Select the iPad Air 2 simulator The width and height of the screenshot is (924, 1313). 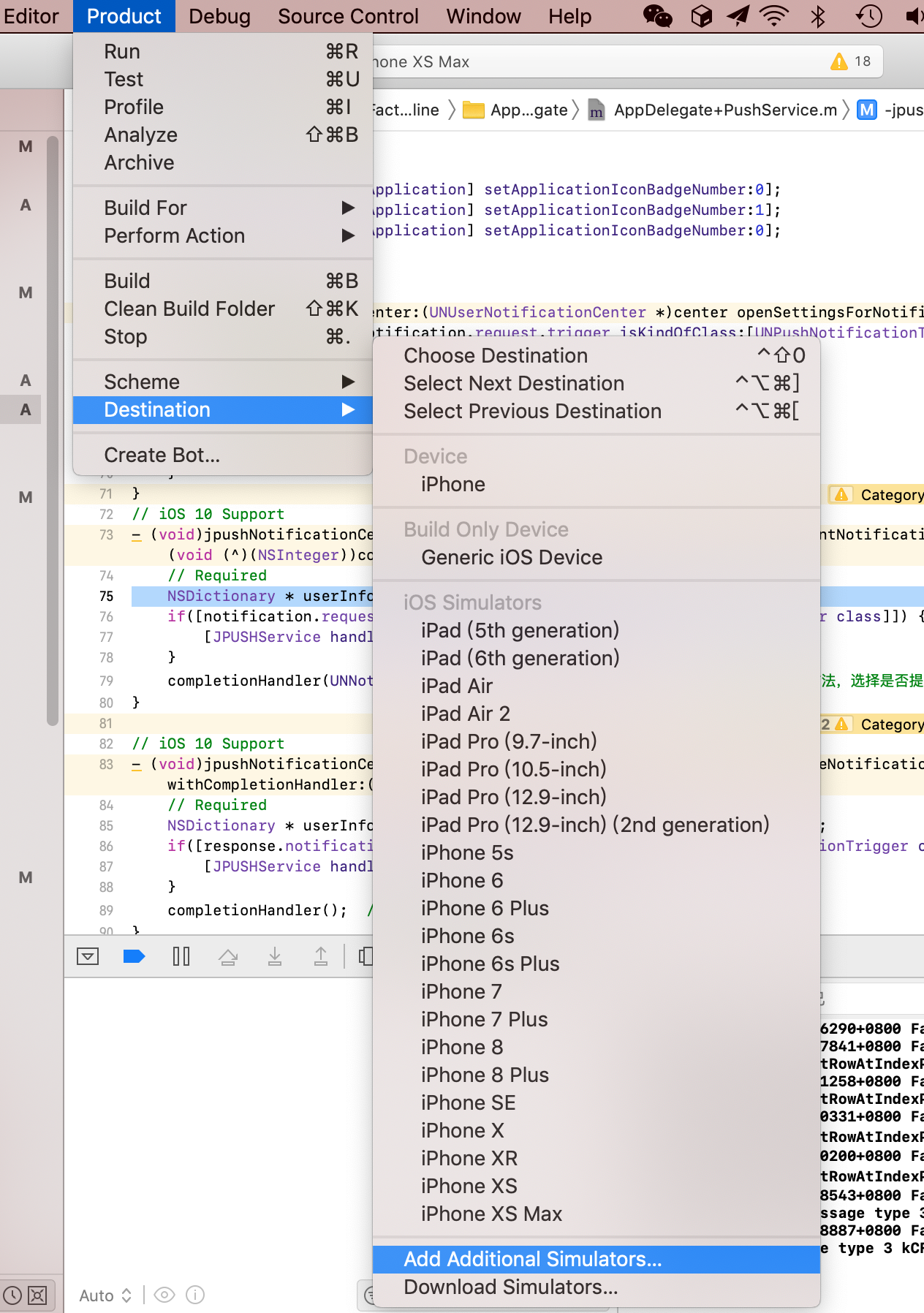597,714
